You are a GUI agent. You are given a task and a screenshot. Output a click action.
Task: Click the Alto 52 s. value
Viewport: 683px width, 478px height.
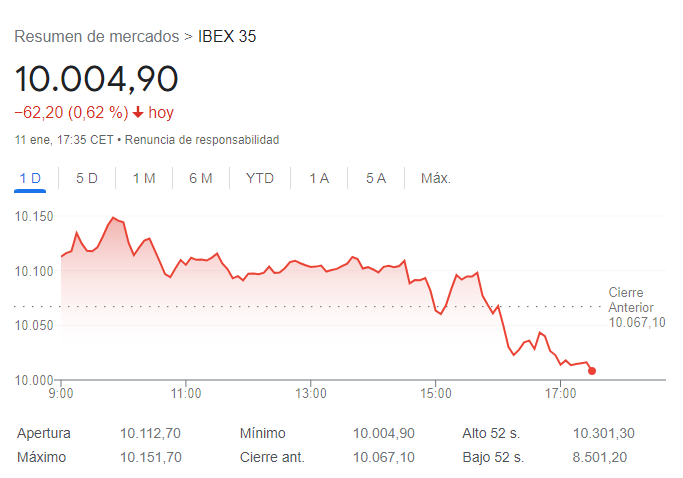point(603,433)
